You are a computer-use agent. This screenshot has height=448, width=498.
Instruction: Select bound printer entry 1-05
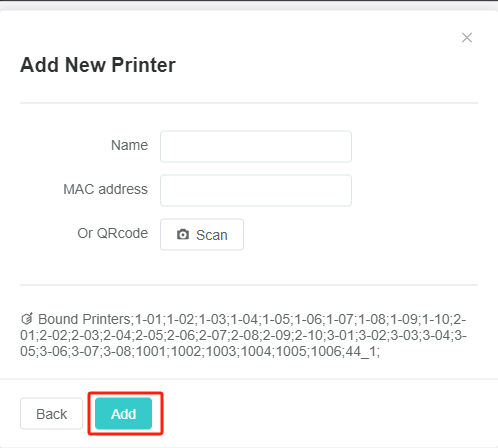coord(276,319)
